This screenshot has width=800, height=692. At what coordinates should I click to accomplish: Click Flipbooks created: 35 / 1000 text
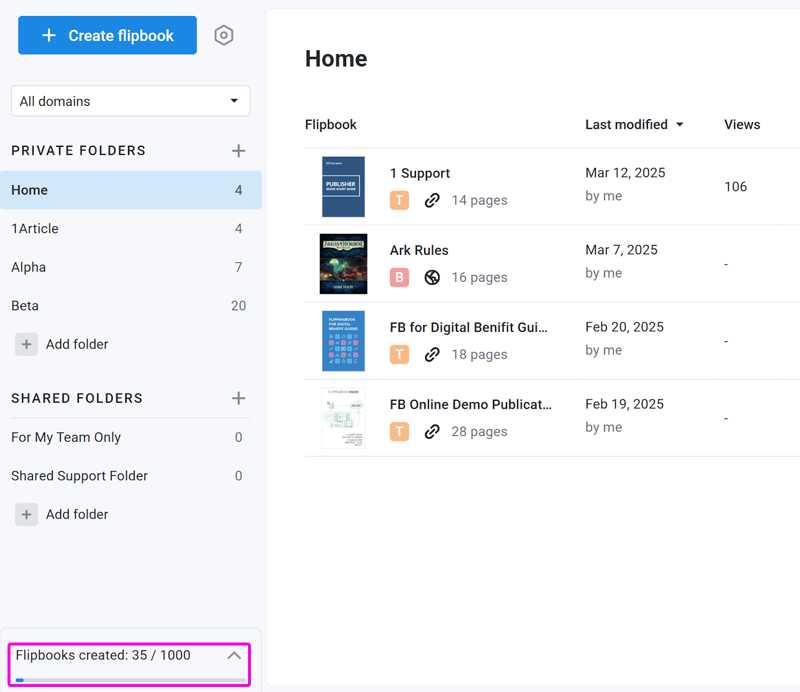(103, 655)
